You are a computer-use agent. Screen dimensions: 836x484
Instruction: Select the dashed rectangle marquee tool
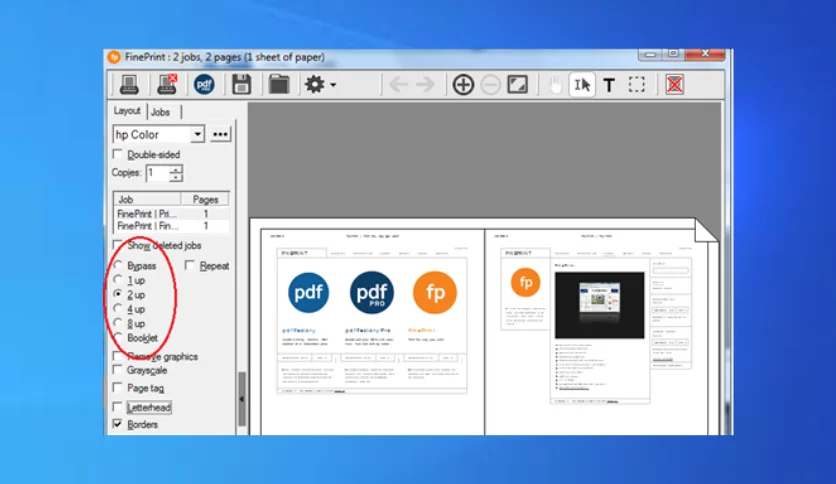637,84
